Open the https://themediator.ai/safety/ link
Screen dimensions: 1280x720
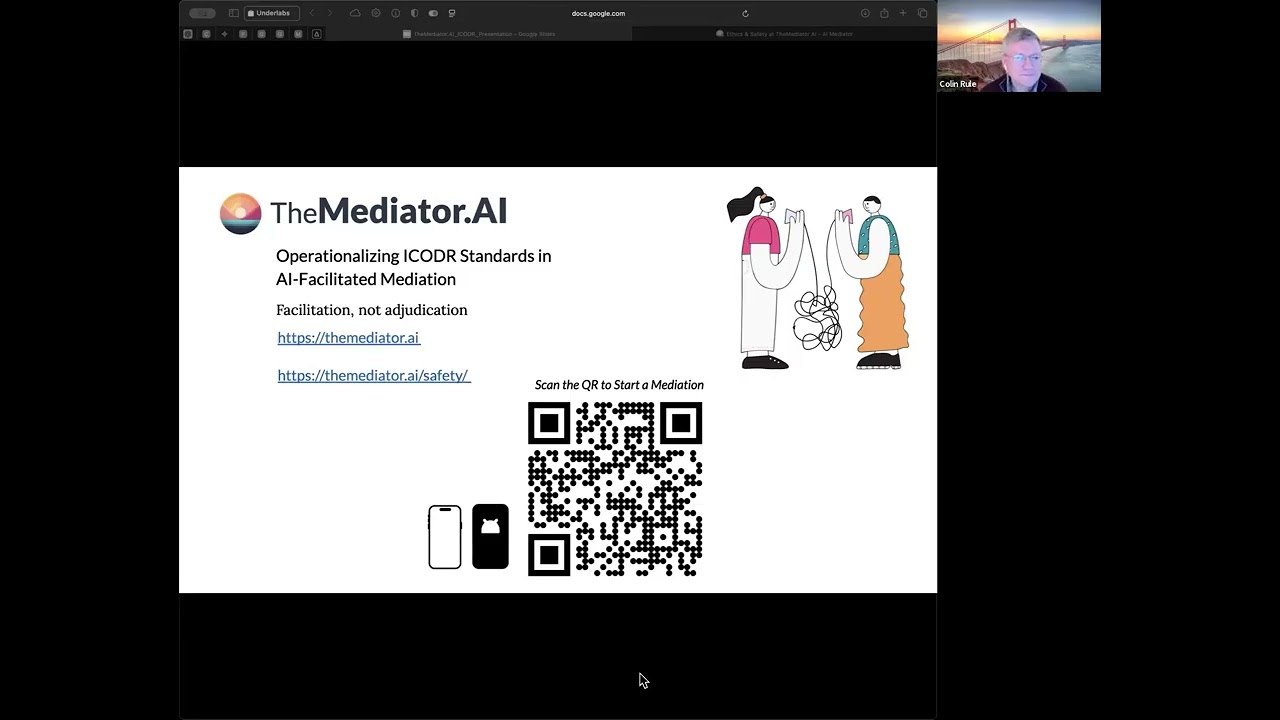click(x=374, y=375)
